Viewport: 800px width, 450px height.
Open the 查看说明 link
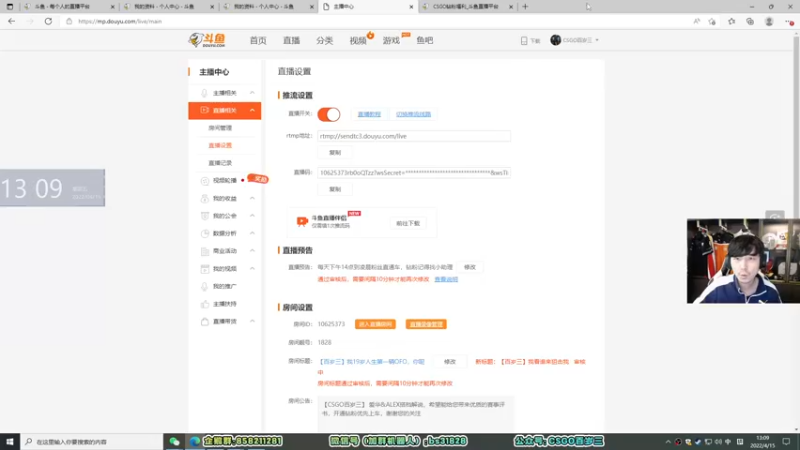coord(446,280)
